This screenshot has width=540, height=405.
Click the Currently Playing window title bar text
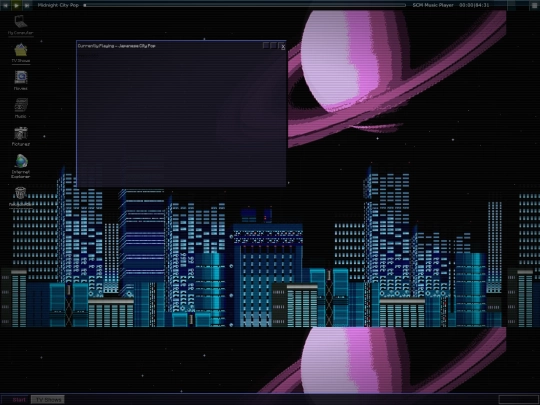(x=116, y=46)
